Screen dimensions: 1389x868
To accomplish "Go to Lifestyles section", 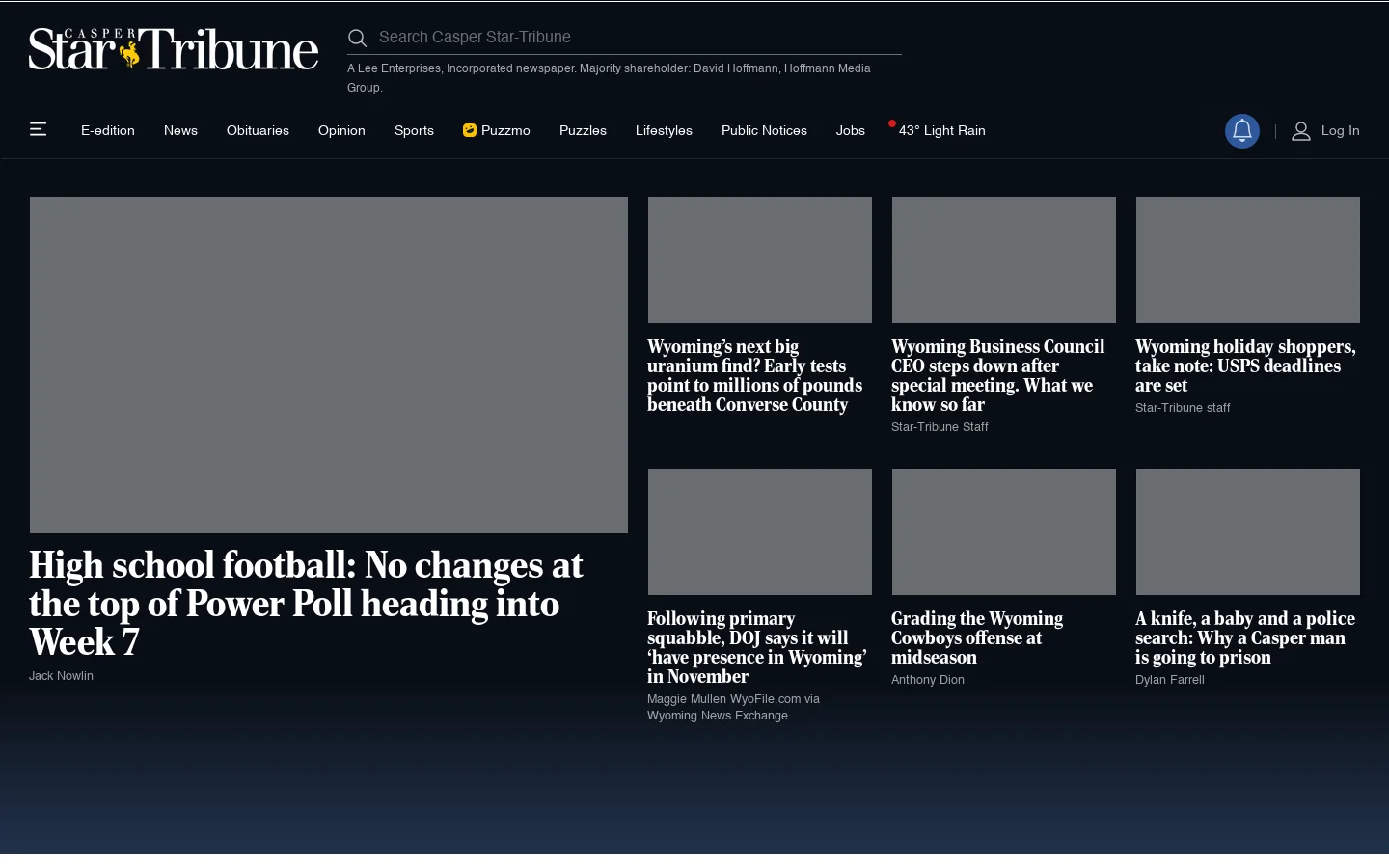I will pyautogui.click(x=664, y=130).
